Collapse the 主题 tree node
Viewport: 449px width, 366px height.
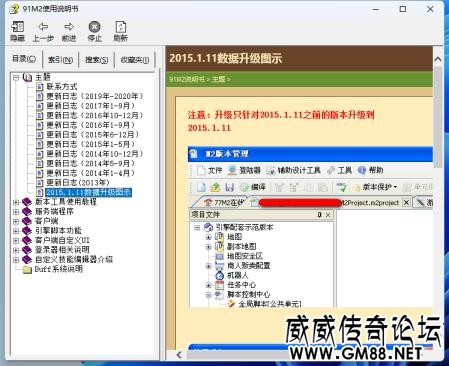coord(16,77)
